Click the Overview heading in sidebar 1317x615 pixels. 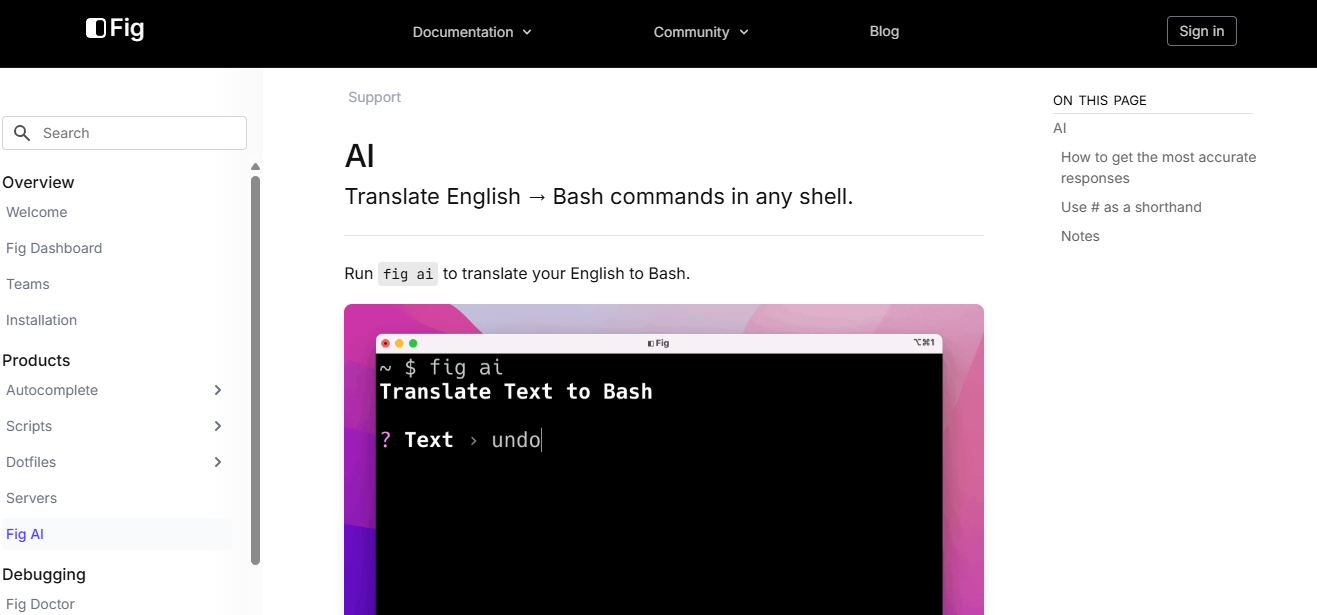(38, 182)
